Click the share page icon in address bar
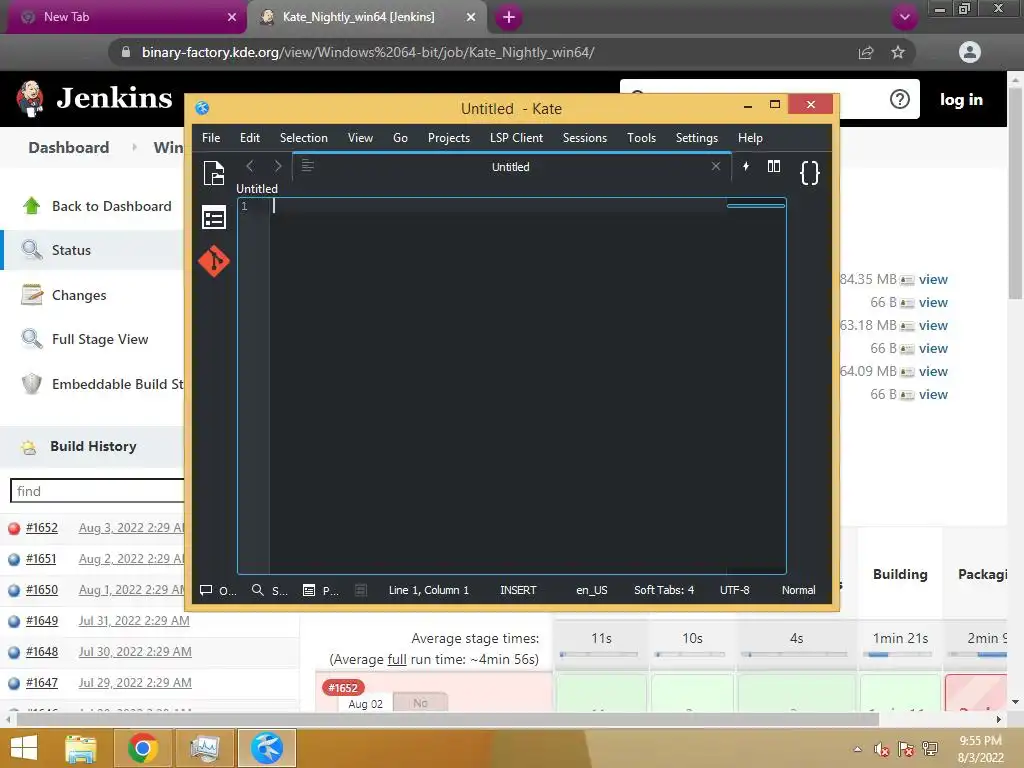The height and width of the screenshot is (768, 1024). pos(866,52)
